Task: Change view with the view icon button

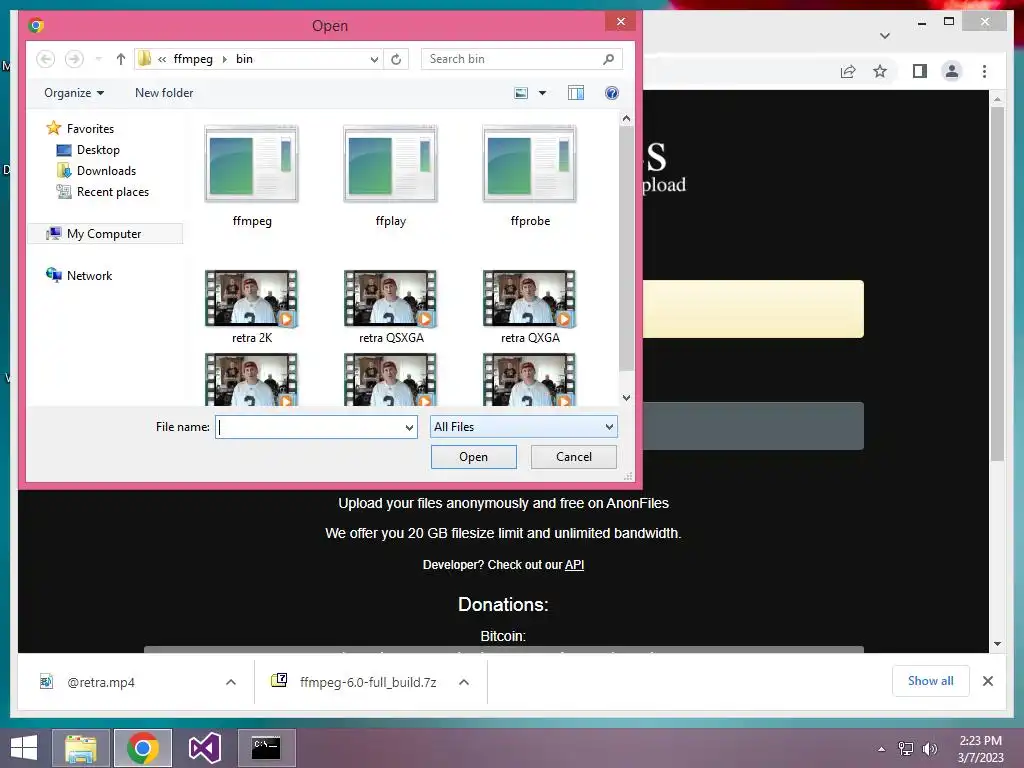Action: [x=521, y=93]
